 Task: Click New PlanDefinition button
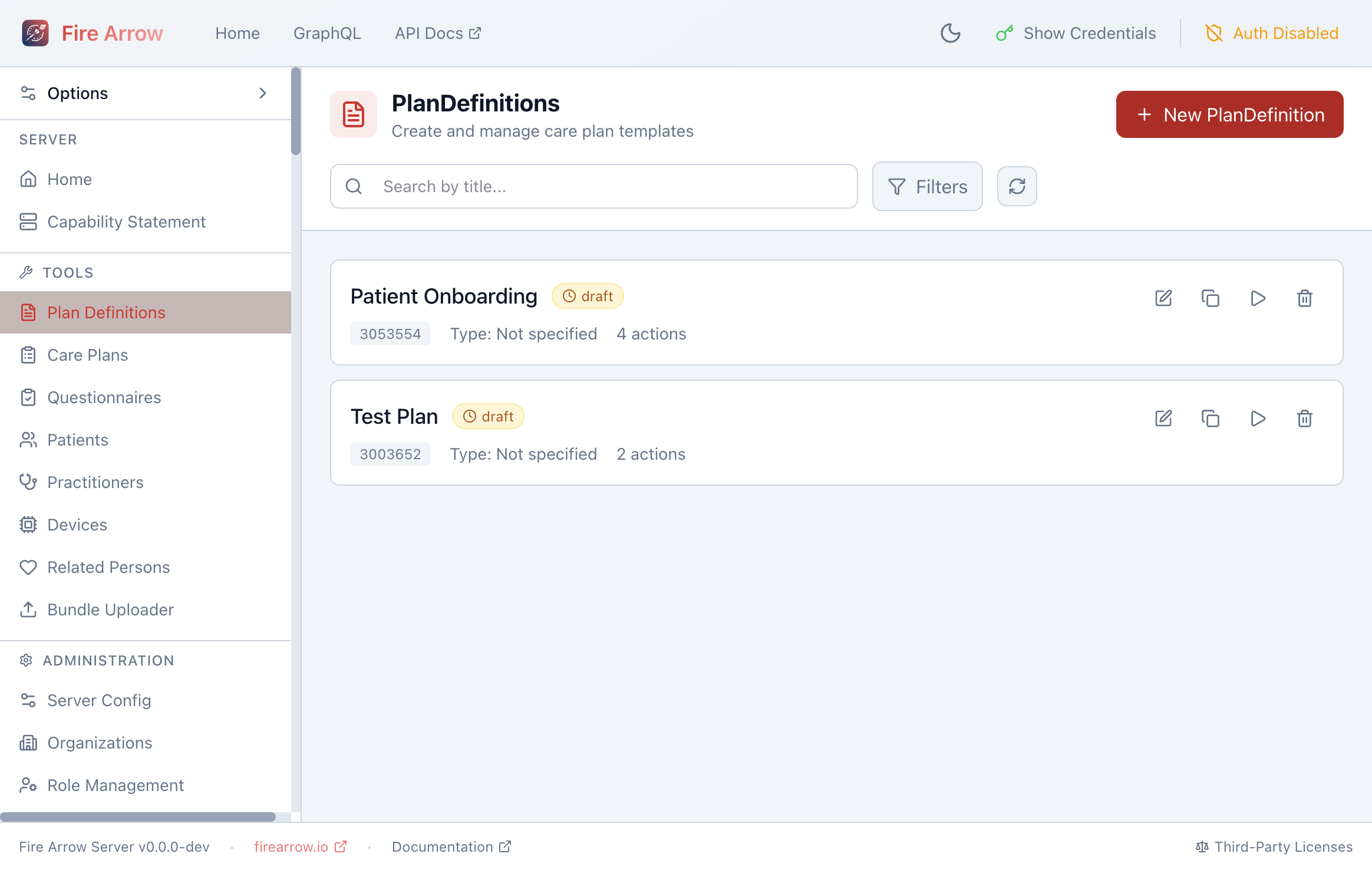click(x=1229, y=114)
